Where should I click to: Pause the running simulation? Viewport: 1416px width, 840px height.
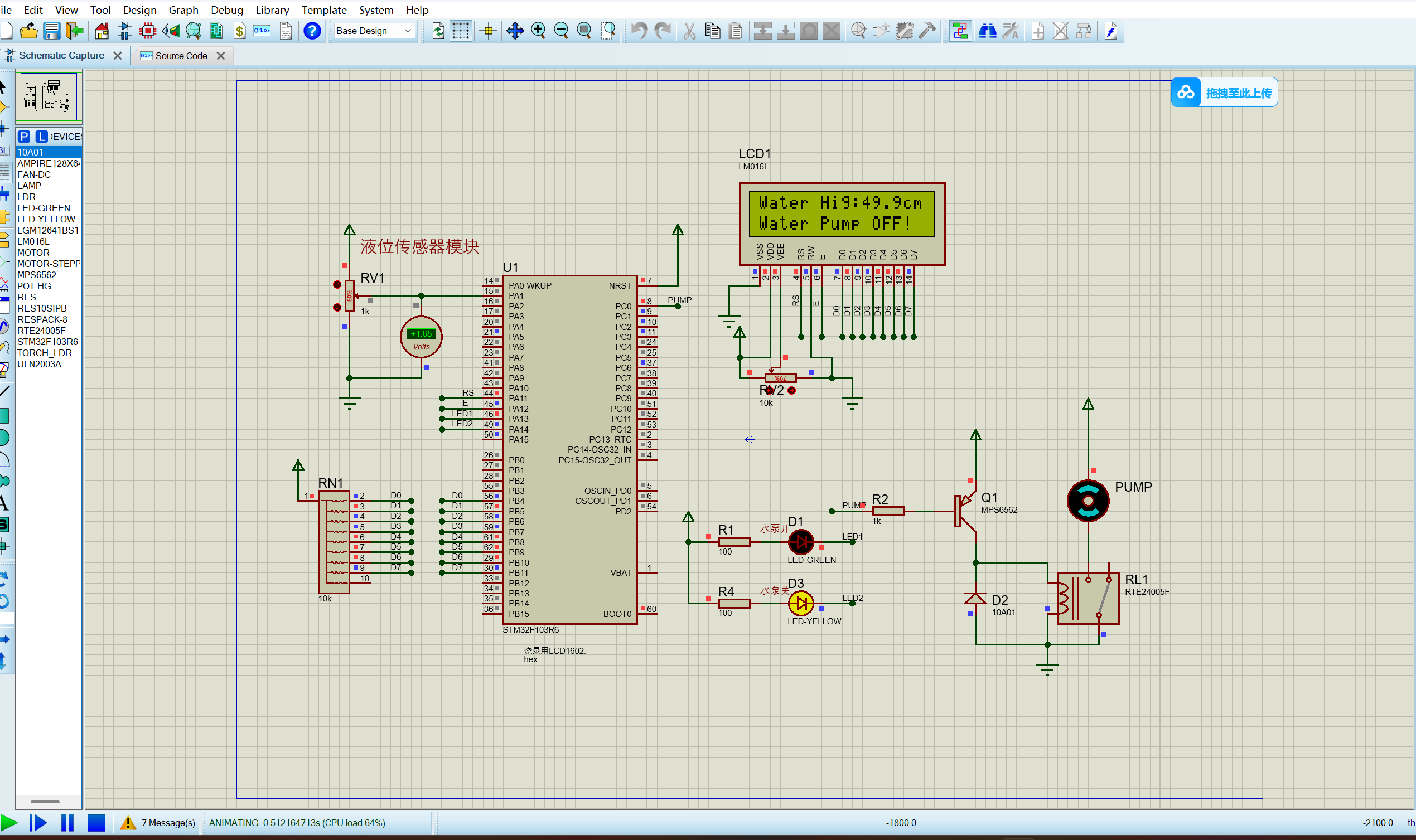click(67, 823)
